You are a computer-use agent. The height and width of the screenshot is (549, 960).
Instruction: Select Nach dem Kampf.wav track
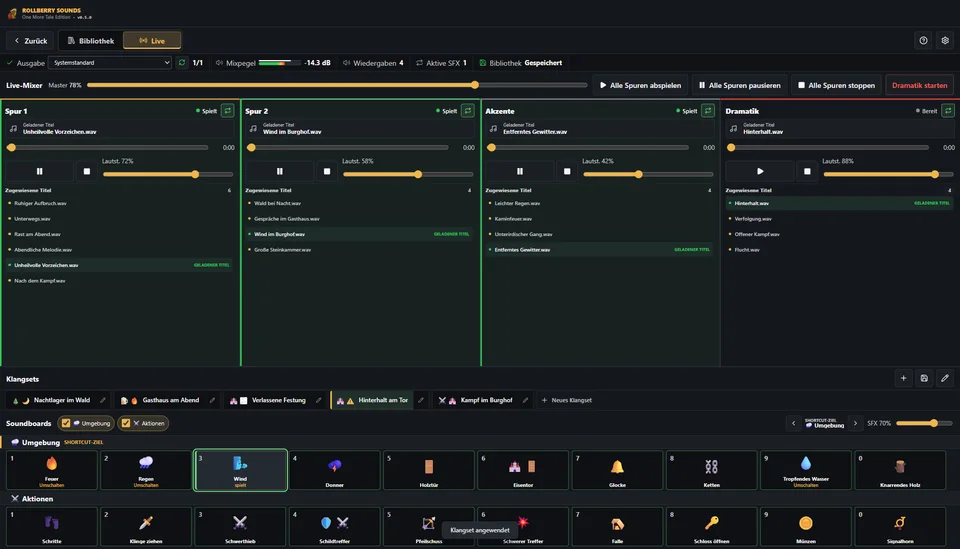[119, 281]
